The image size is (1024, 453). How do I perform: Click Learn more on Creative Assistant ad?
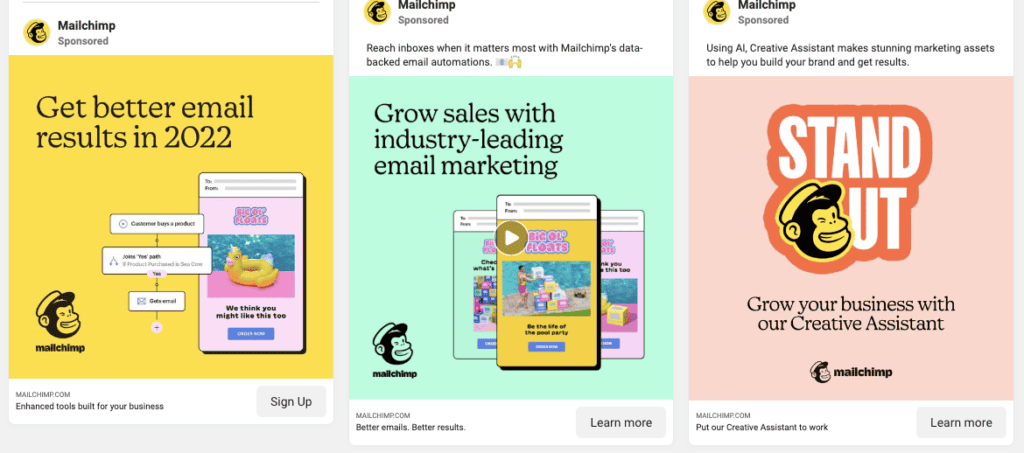click(961, 422)
